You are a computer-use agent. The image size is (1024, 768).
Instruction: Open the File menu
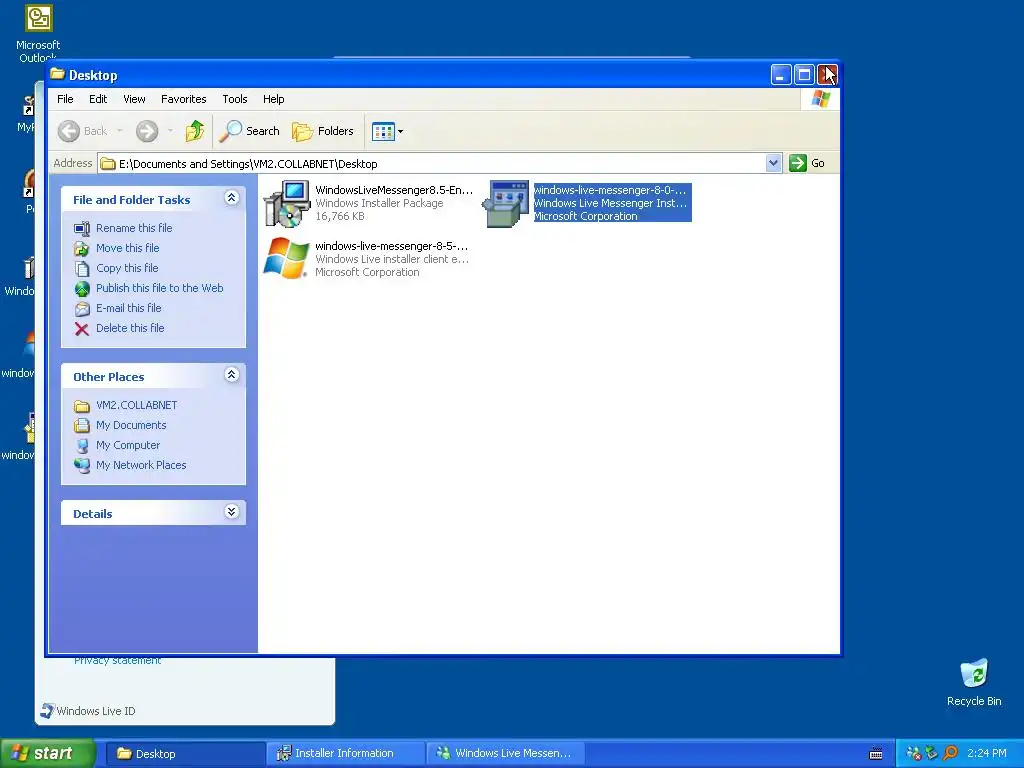pyautogui.click(x=65, y=99)
